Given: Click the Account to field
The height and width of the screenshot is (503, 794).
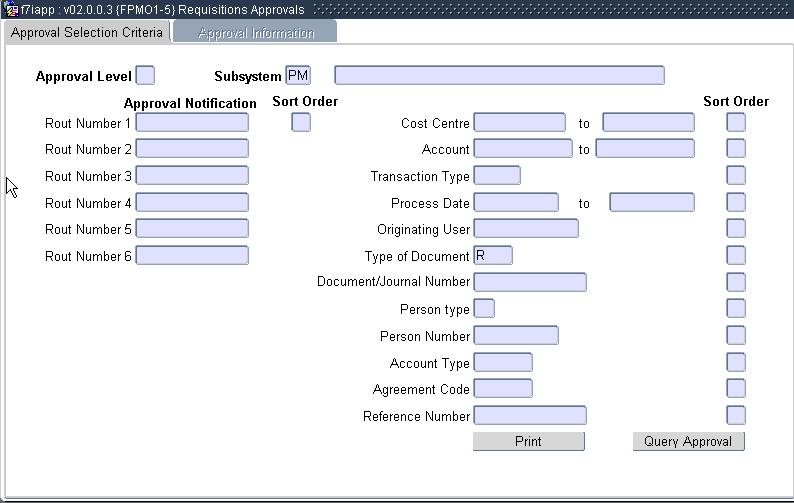Looking at the screenshot, I should (x=645, y=149).
